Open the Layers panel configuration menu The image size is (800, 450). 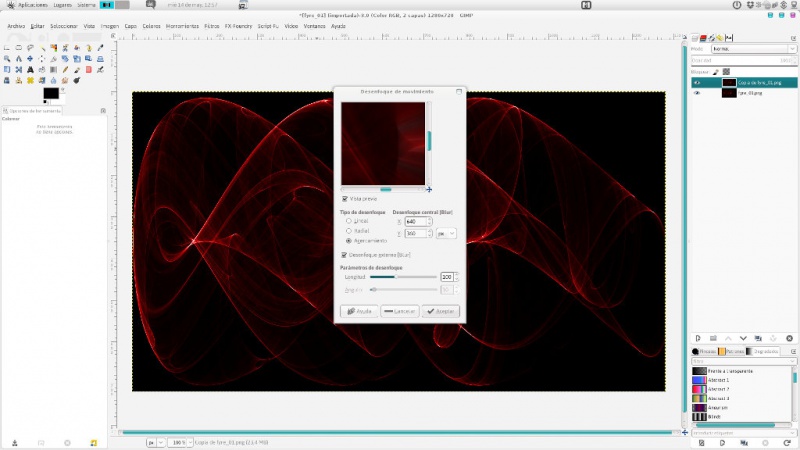[793, 38]
